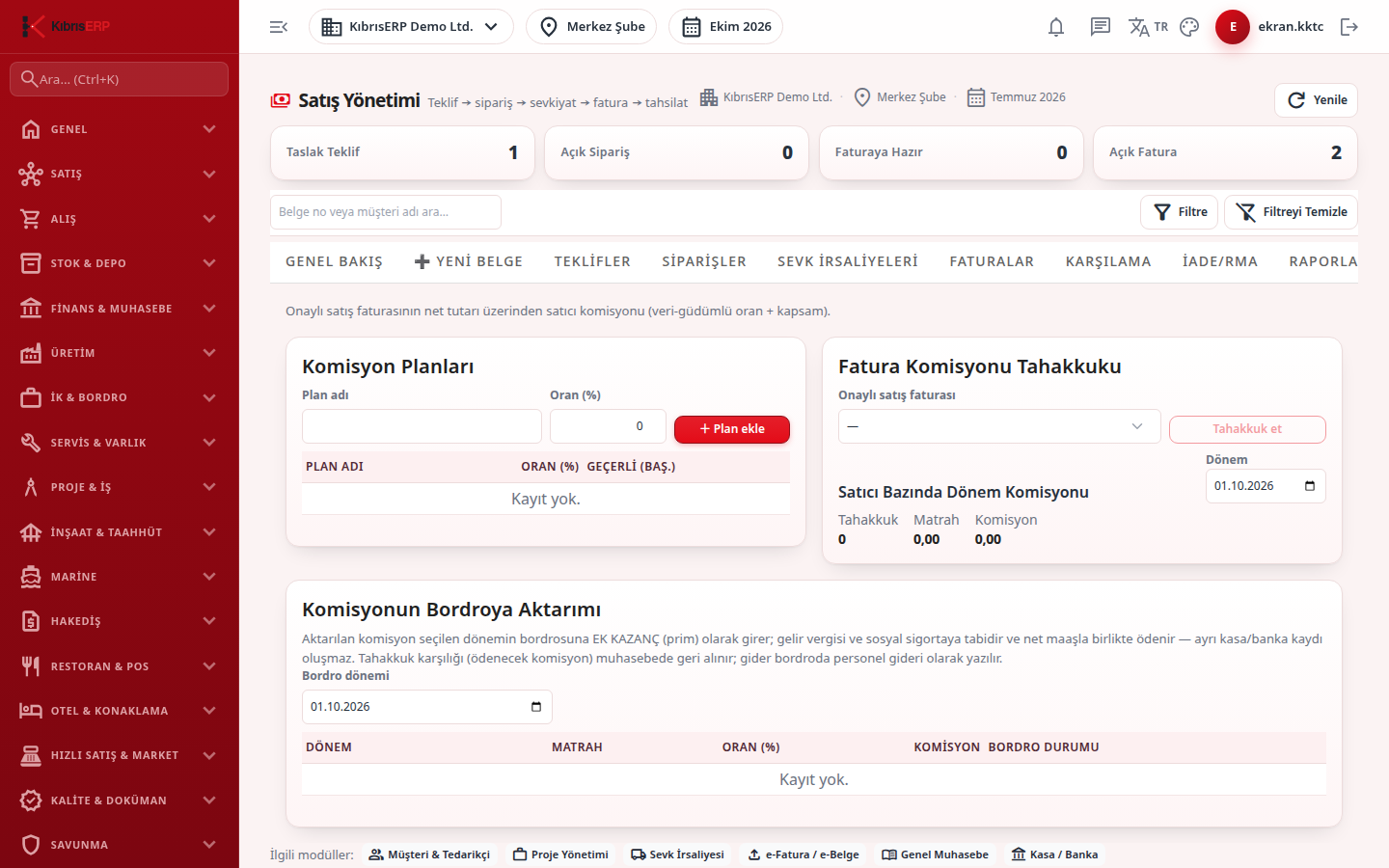This screenshot has width=1389, height=868.
Task: Expand the Hakediş section chevron
Action: tap(209, 621)
